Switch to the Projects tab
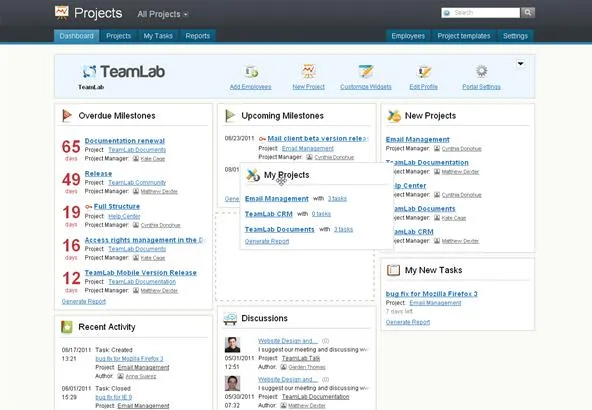The image size is (592, 410). pos(119,36)
